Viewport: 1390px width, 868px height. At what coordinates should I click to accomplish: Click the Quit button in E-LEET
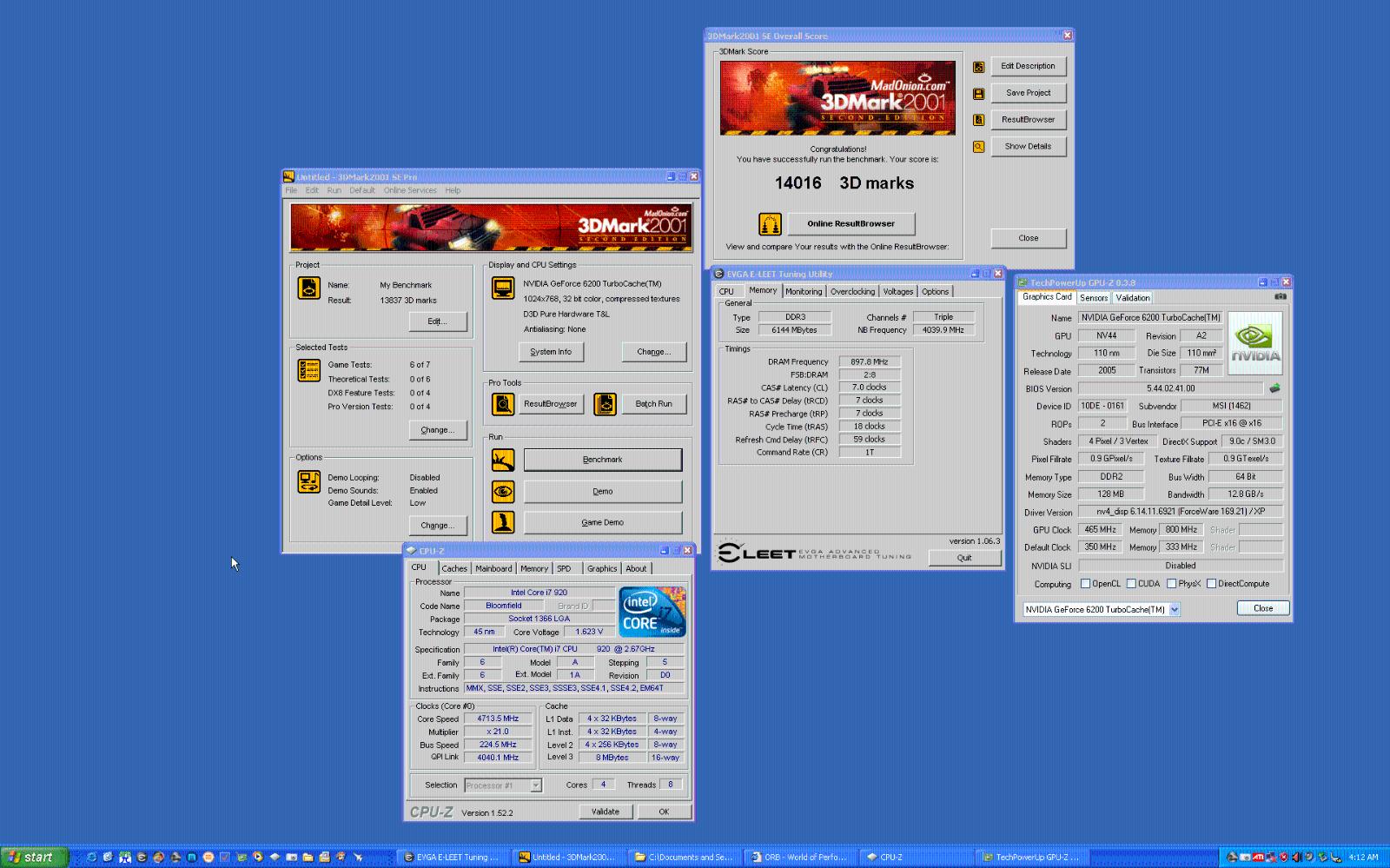(964, 558)
